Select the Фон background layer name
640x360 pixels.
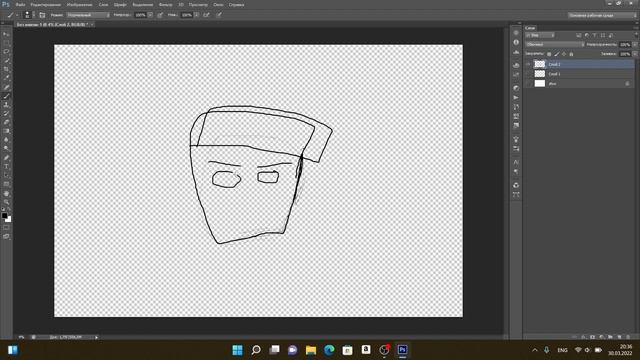[x=552, y=84]
